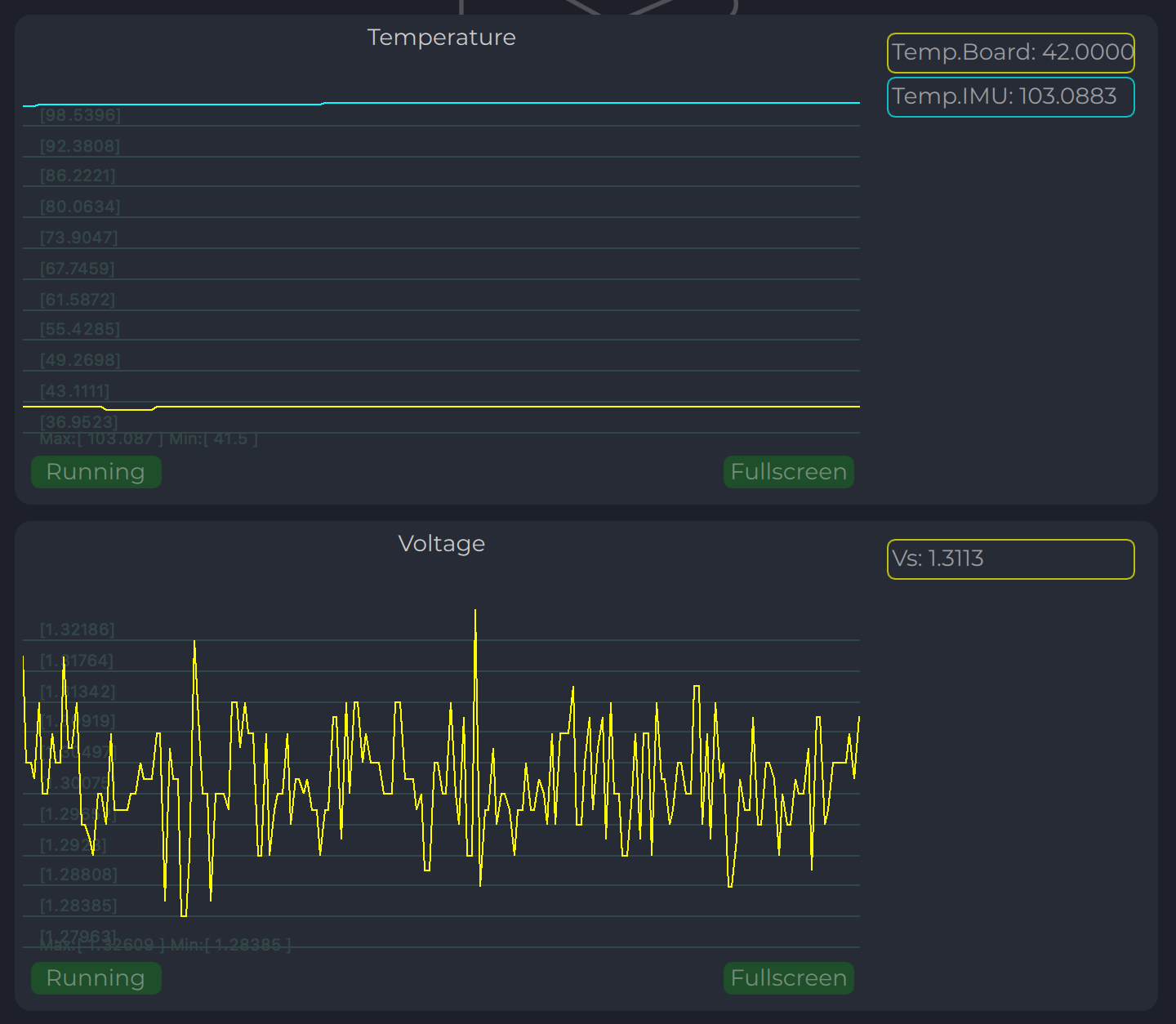1176x1024 pixels.
Task: Click the [73.9047] axis label
Action: pos(79,238)
